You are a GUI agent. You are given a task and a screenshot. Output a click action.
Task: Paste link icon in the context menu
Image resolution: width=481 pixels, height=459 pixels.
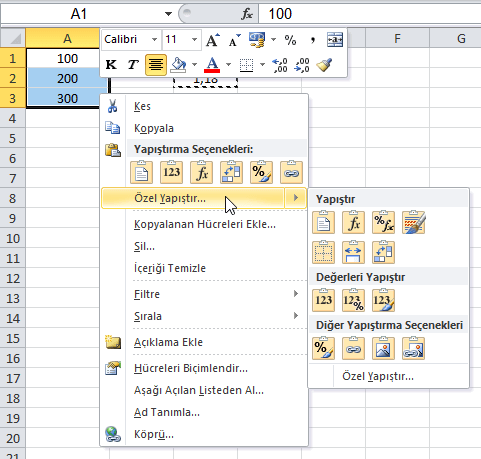tap(291, 172)
